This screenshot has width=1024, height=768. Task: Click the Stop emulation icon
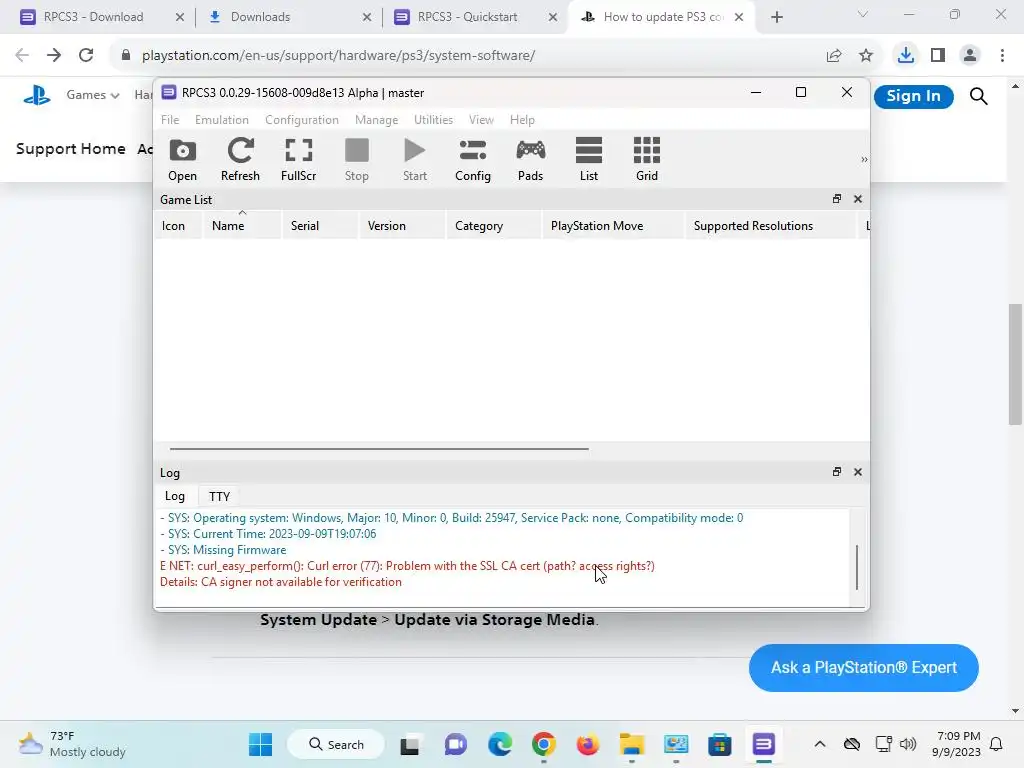[357, 159]
